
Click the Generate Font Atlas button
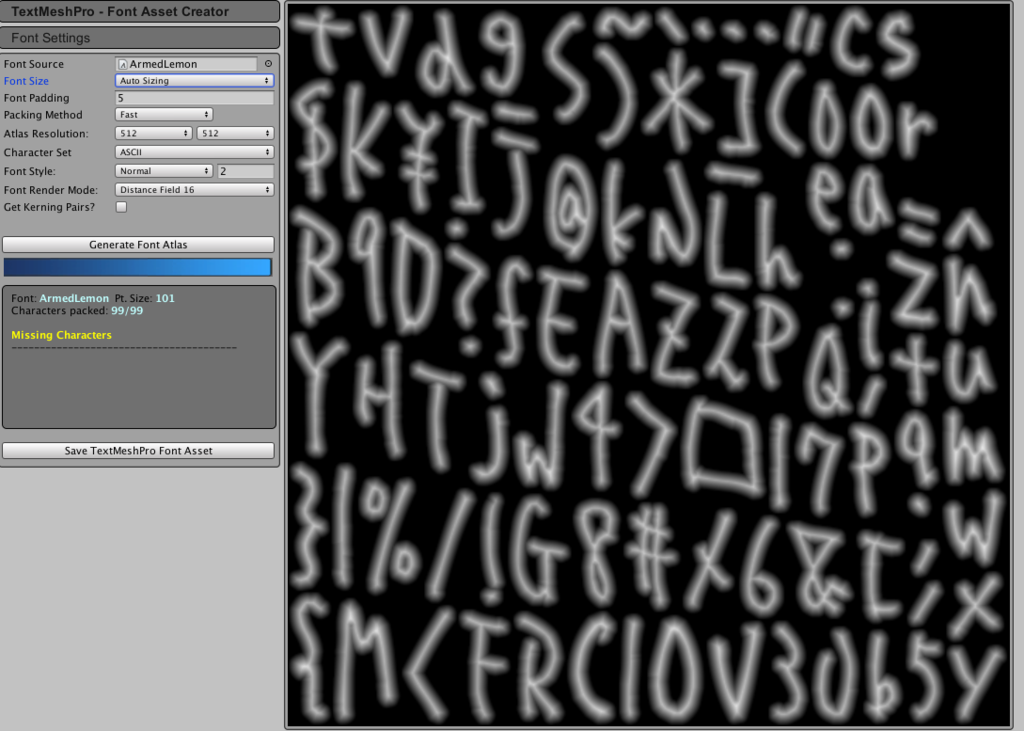(x=138, y=244)
